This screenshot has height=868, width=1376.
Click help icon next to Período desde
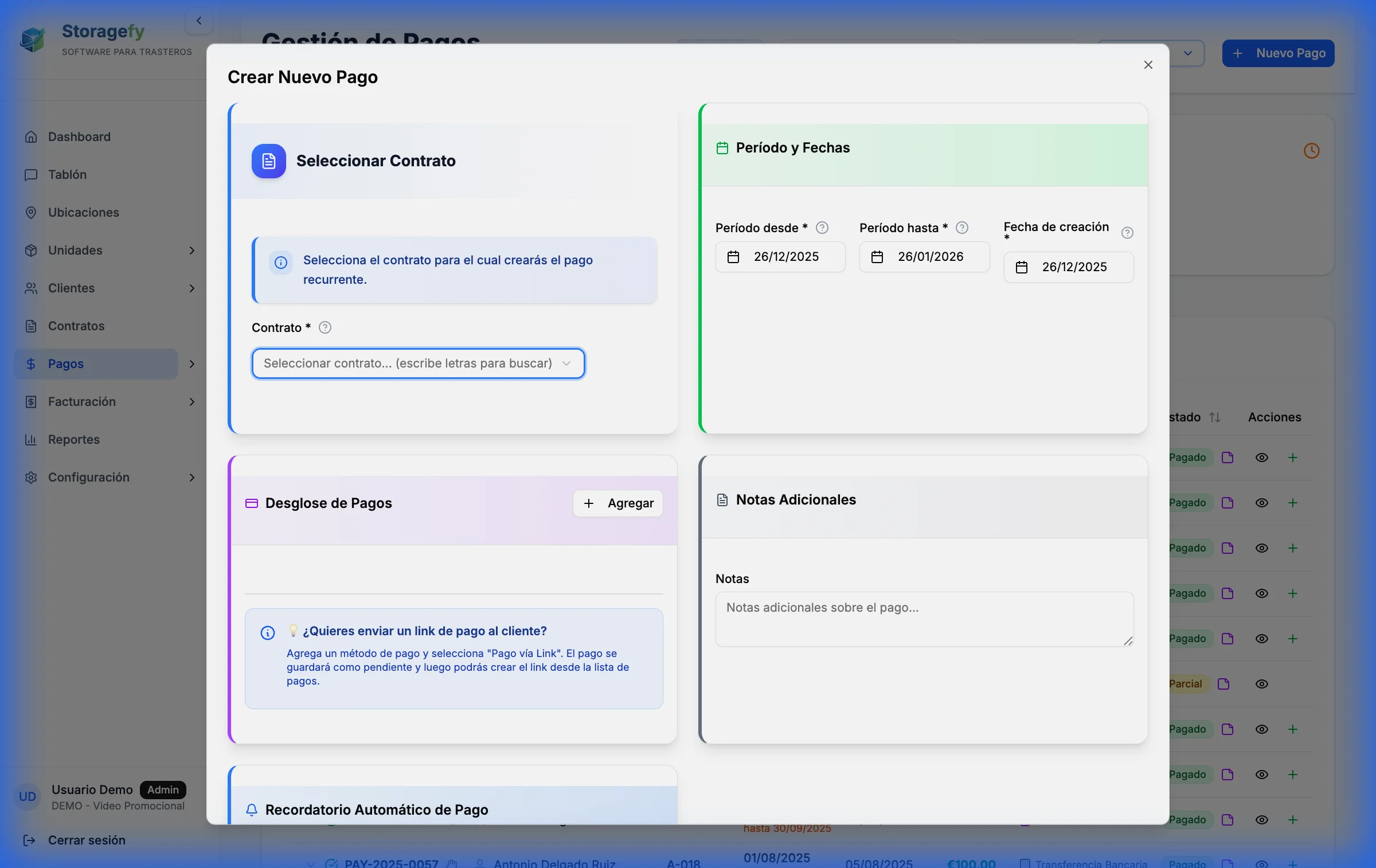822,228
